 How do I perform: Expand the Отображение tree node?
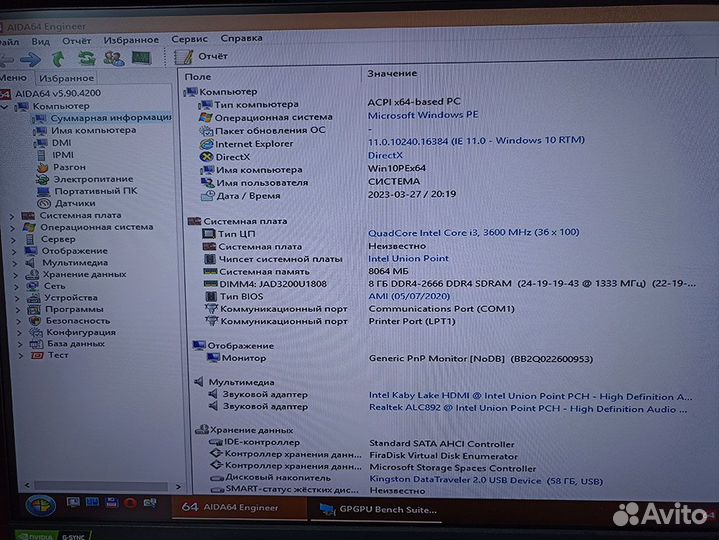pyautogui.click(x=14, y=252)
